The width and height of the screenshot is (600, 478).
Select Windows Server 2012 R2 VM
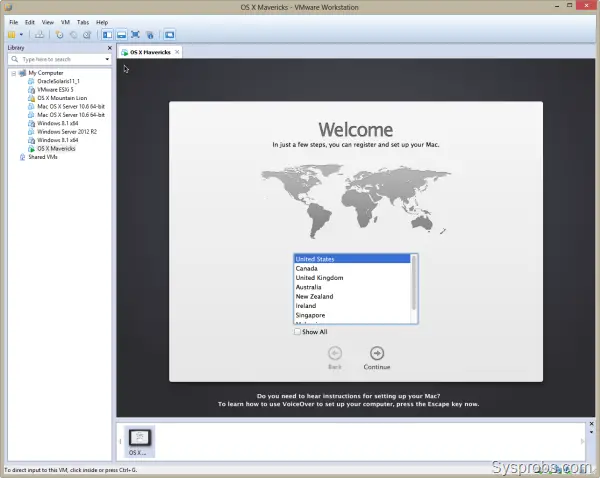click(67, 132)
